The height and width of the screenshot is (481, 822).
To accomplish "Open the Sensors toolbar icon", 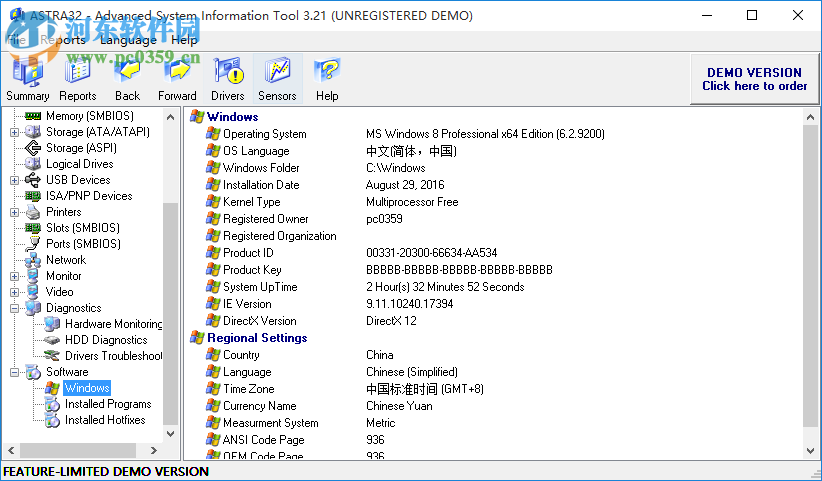I will click(277, 79).
